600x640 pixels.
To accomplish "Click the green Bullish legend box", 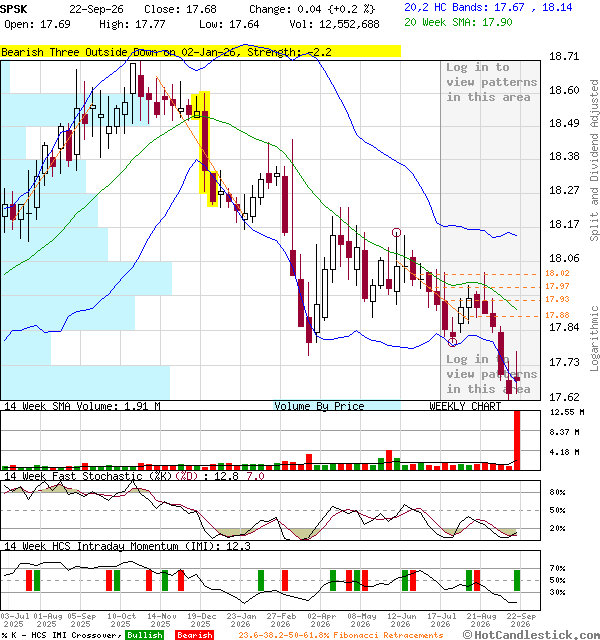I will tap(144, 635).
